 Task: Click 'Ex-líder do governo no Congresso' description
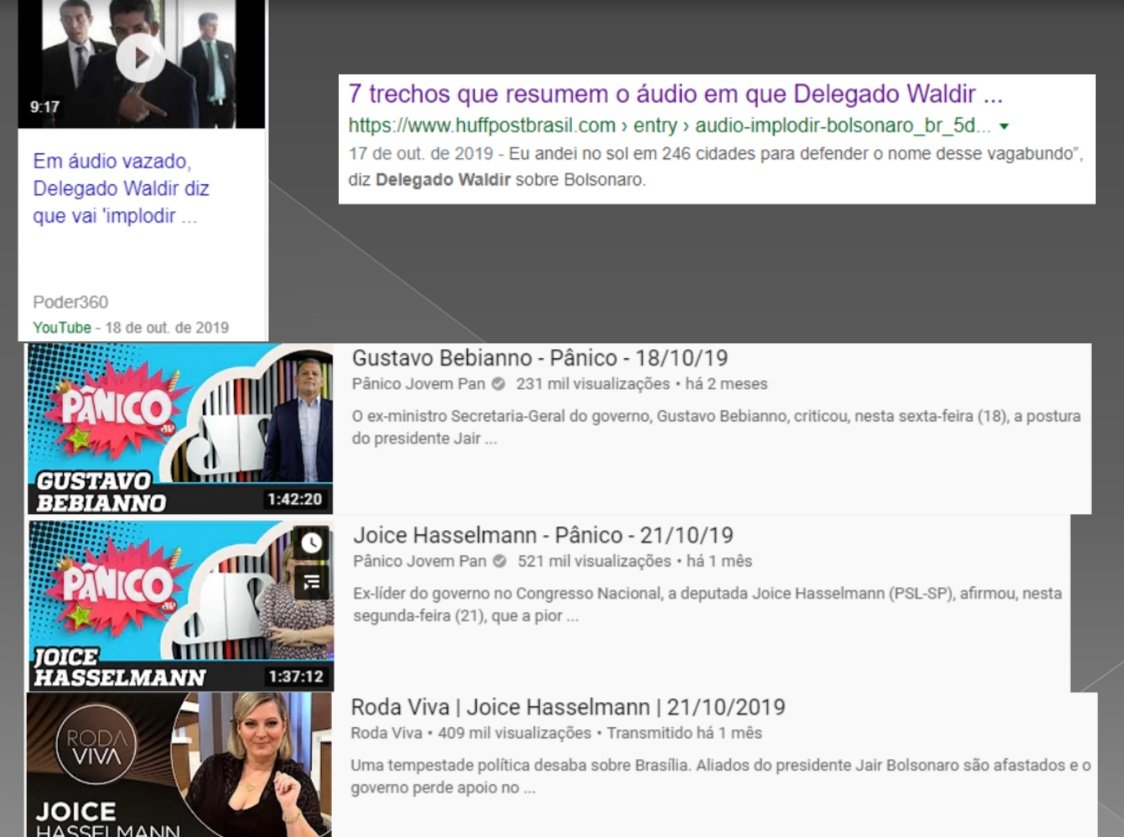click(x=708, y=604)
